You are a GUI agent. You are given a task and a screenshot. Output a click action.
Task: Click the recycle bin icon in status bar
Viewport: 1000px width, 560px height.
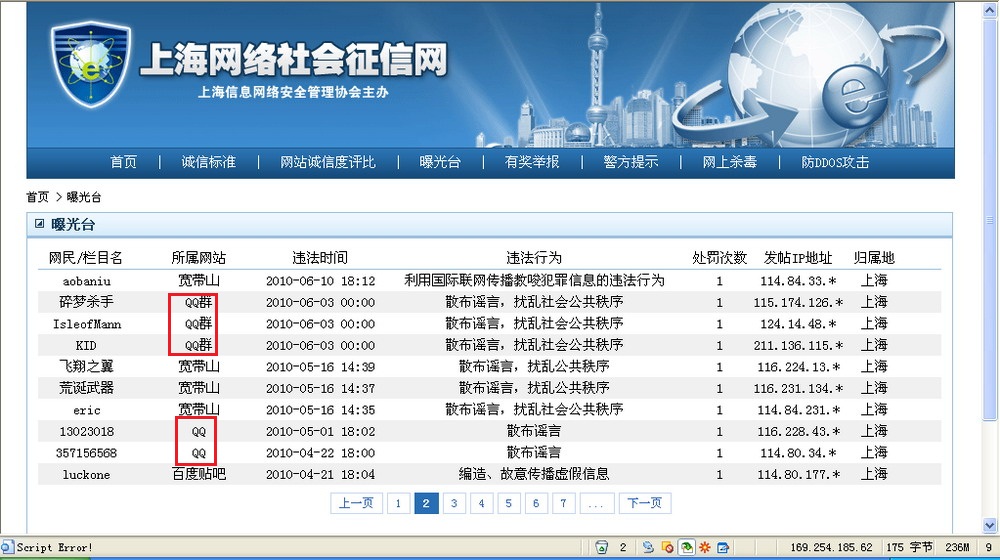tap(602, 547)
